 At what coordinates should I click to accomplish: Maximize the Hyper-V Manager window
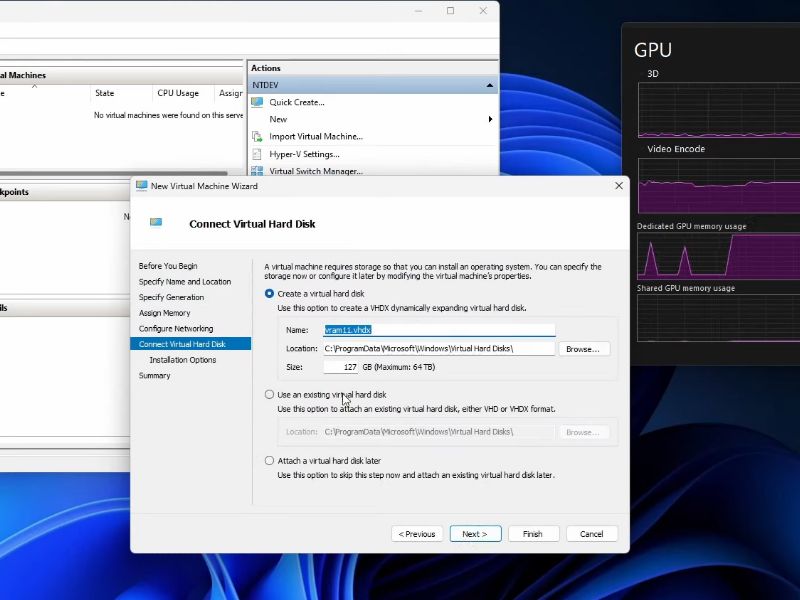[x=451, y=10]
